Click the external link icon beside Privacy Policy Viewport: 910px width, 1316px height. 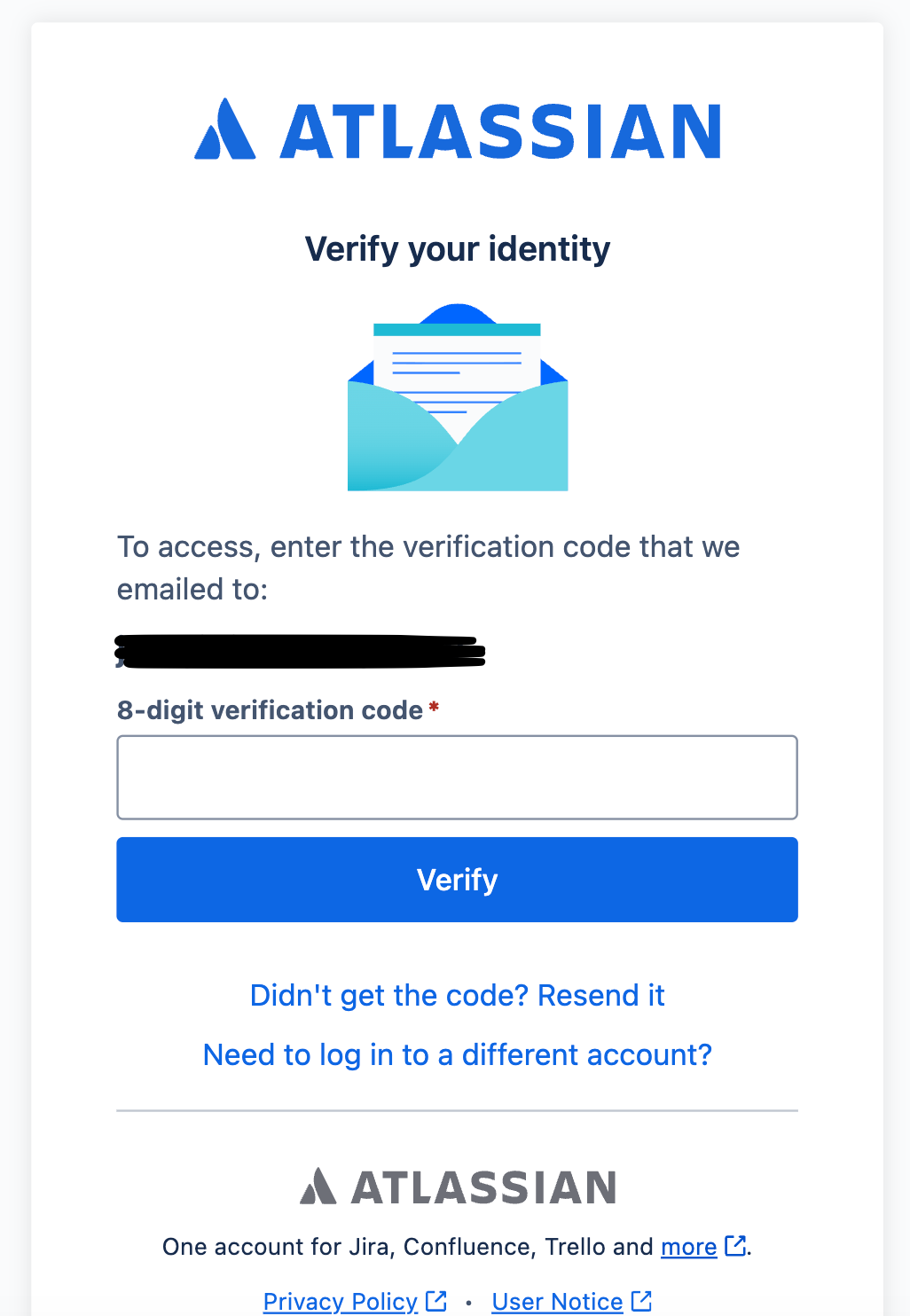tap(435, 1299)
